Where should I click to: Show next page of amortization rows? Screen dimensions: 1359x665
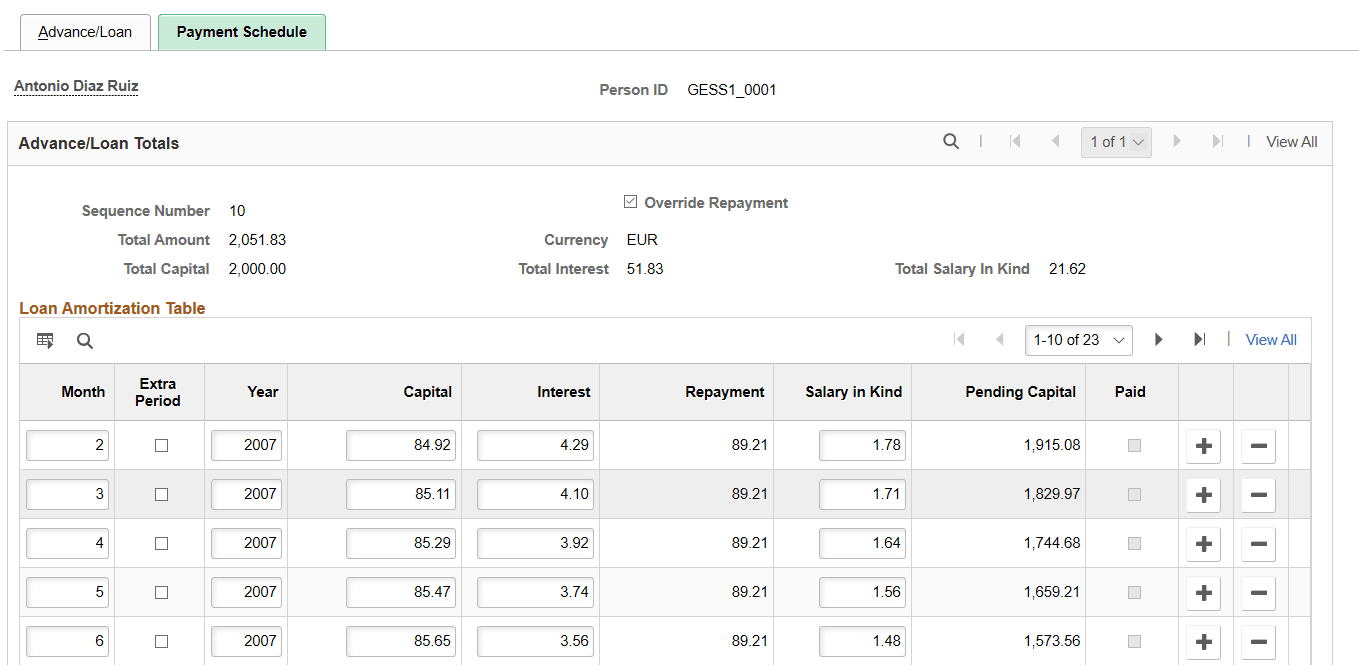(1158, 339)
